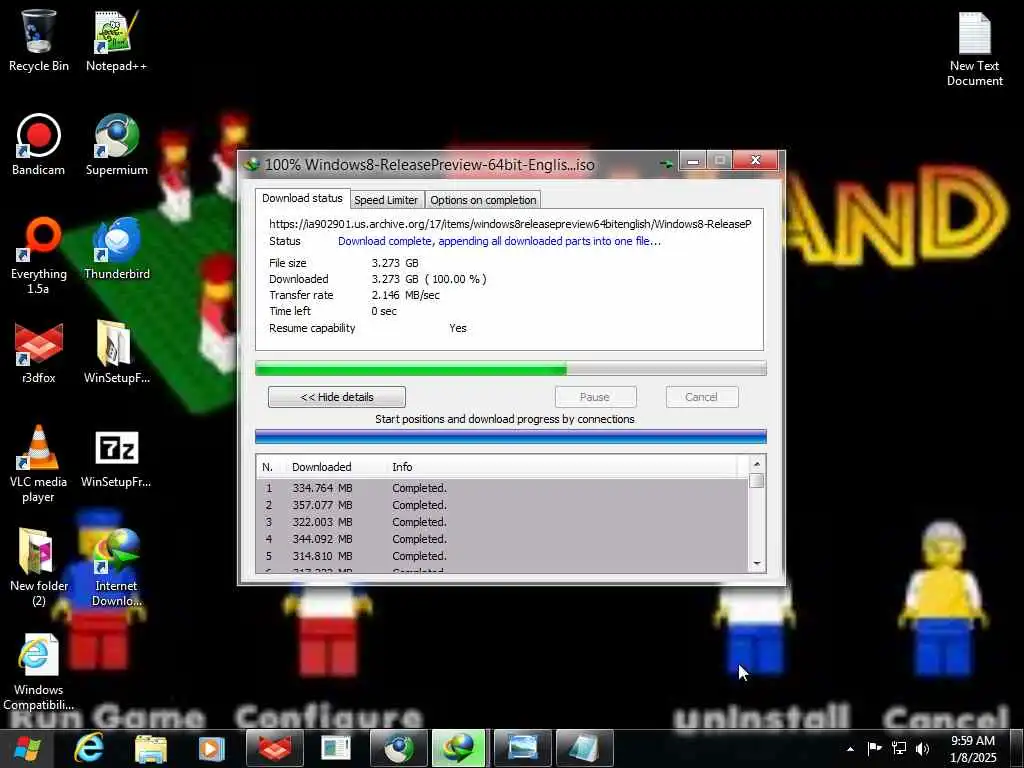Viewport: 1024px width, 768px height.
Task: Open File Explorer from the taskbar
Action: pos(150,748)
